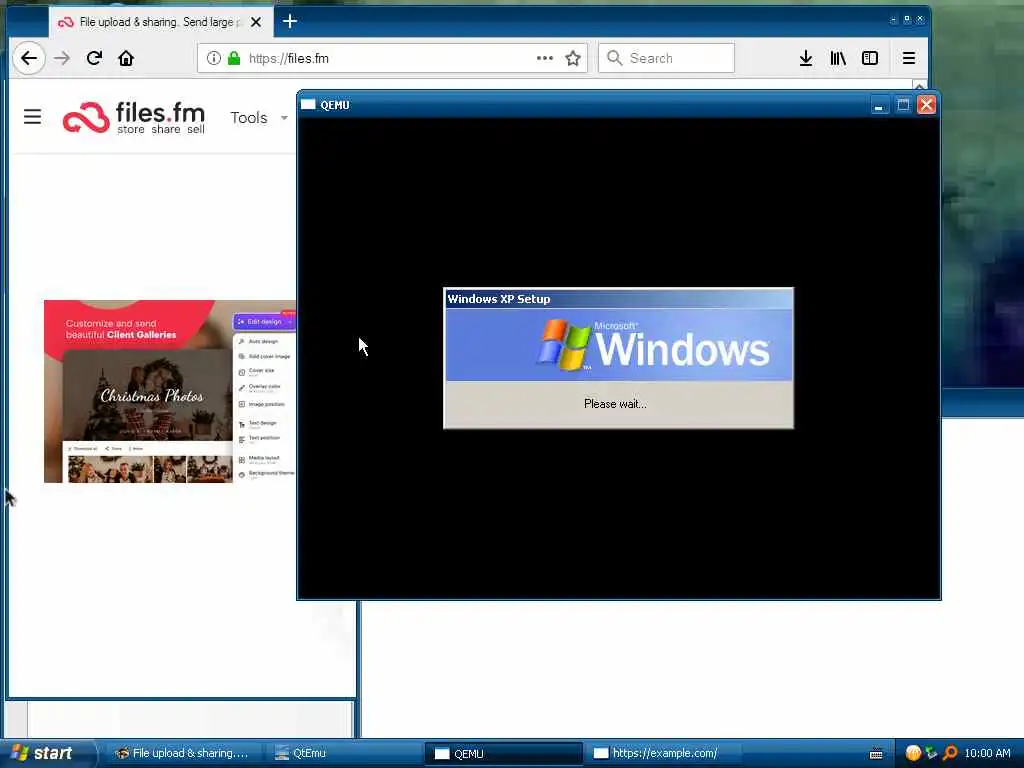Click the forward navigation arrow

click(x=62, y=58)
